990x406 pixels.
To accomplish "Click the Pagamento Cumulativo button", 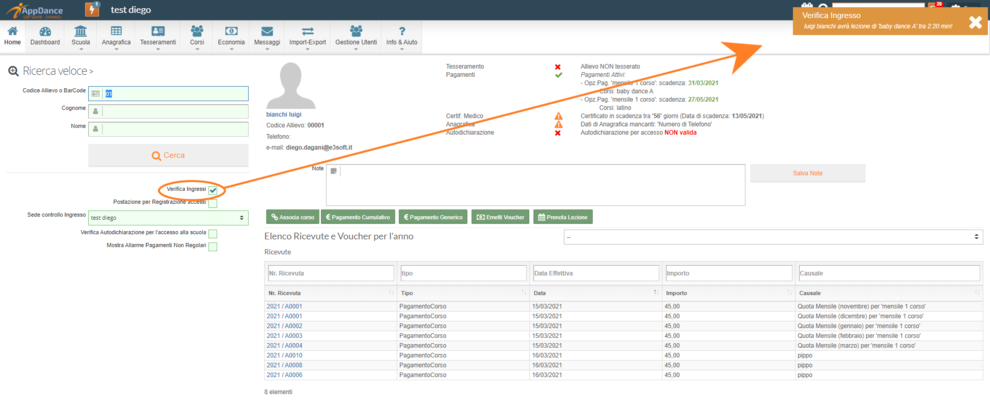I will click(359, 217).
